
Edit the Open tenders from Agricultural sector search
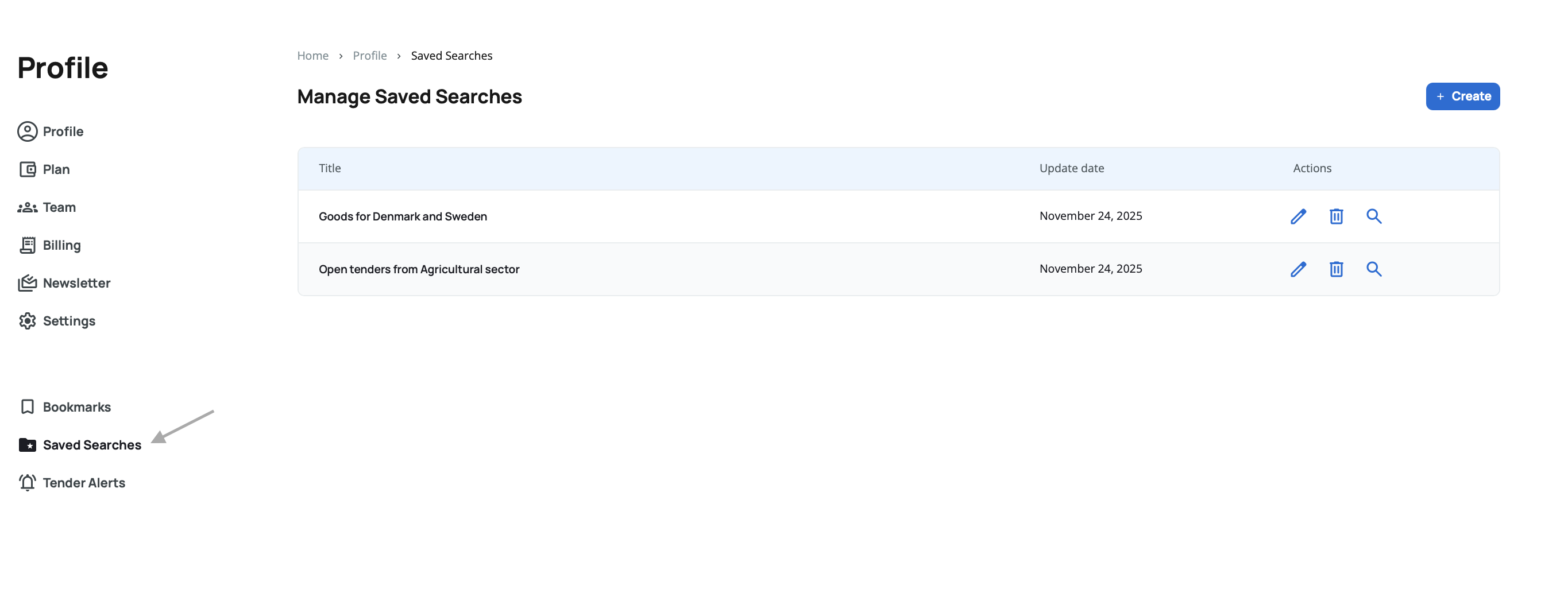click(1297, 269)
